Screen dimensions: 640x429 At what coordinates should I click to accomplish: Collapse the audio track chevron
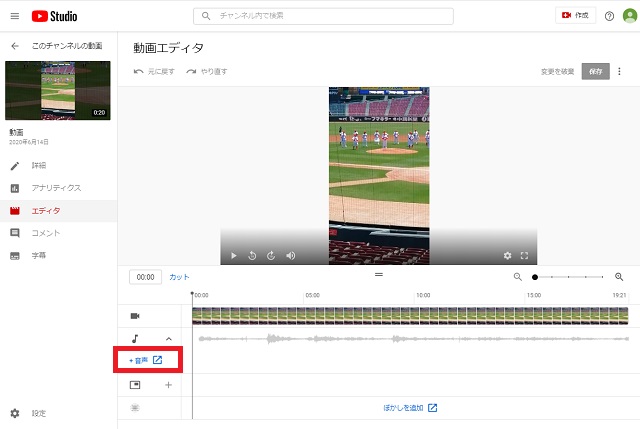169,339
